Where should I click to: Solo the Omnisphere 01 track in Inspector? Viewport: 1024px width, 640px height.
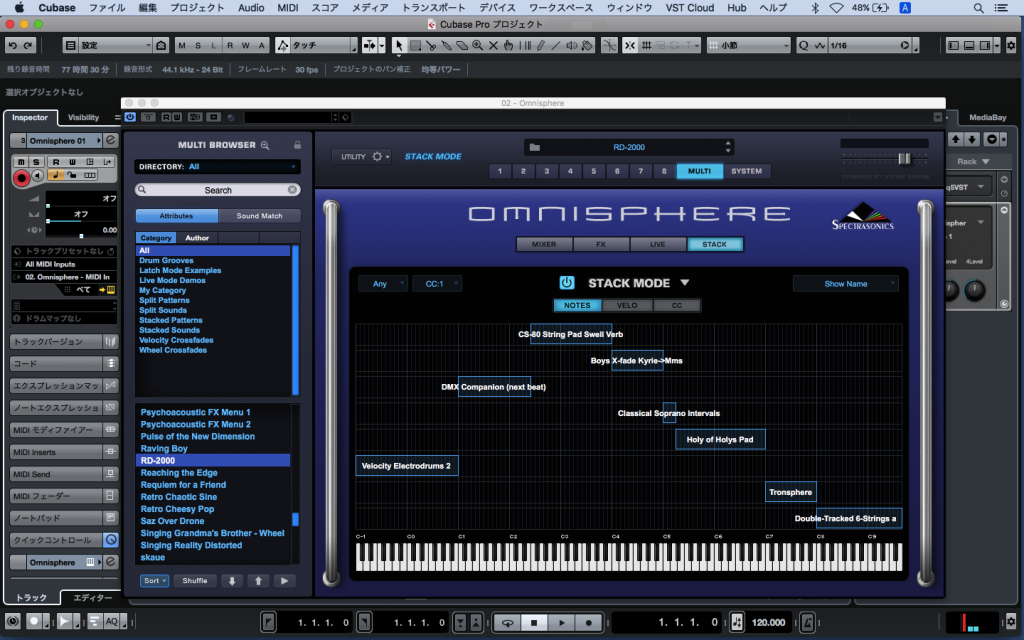coord(36,161)
